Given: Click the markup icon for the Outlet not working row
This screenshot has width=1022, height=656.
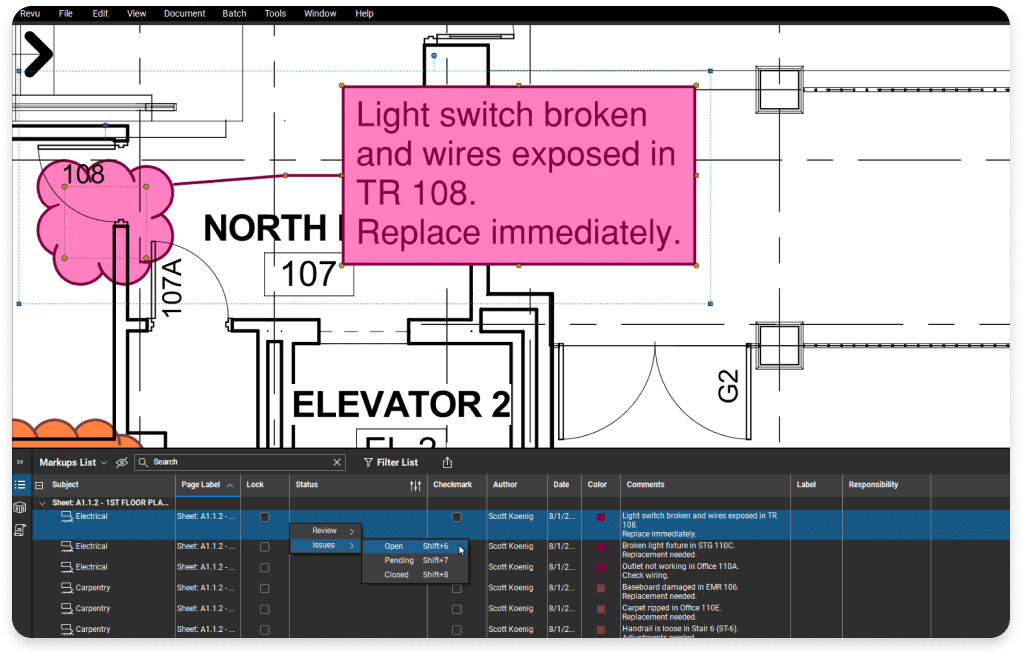Looking at the screenshot, I should [66, 567].
